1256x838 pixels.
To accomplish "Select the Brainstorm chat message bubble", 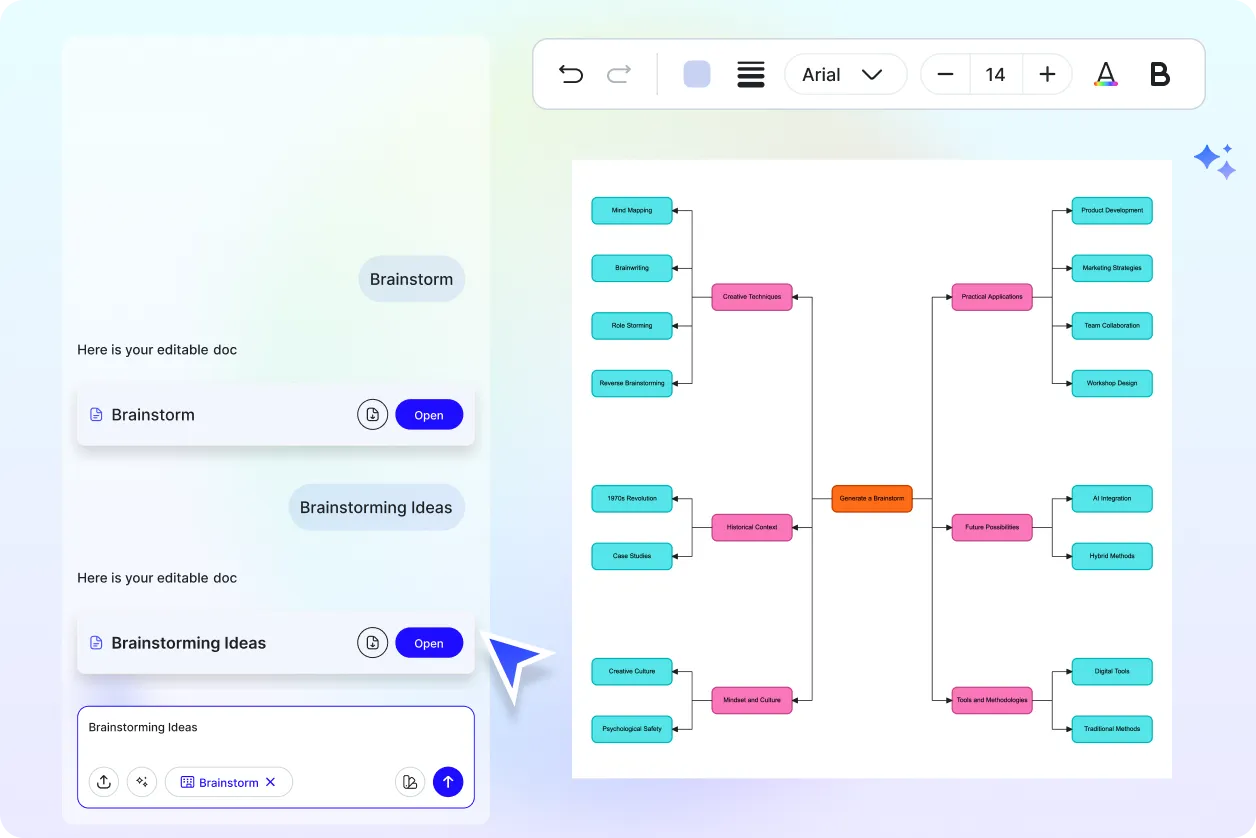I will [x=411, y=279].
